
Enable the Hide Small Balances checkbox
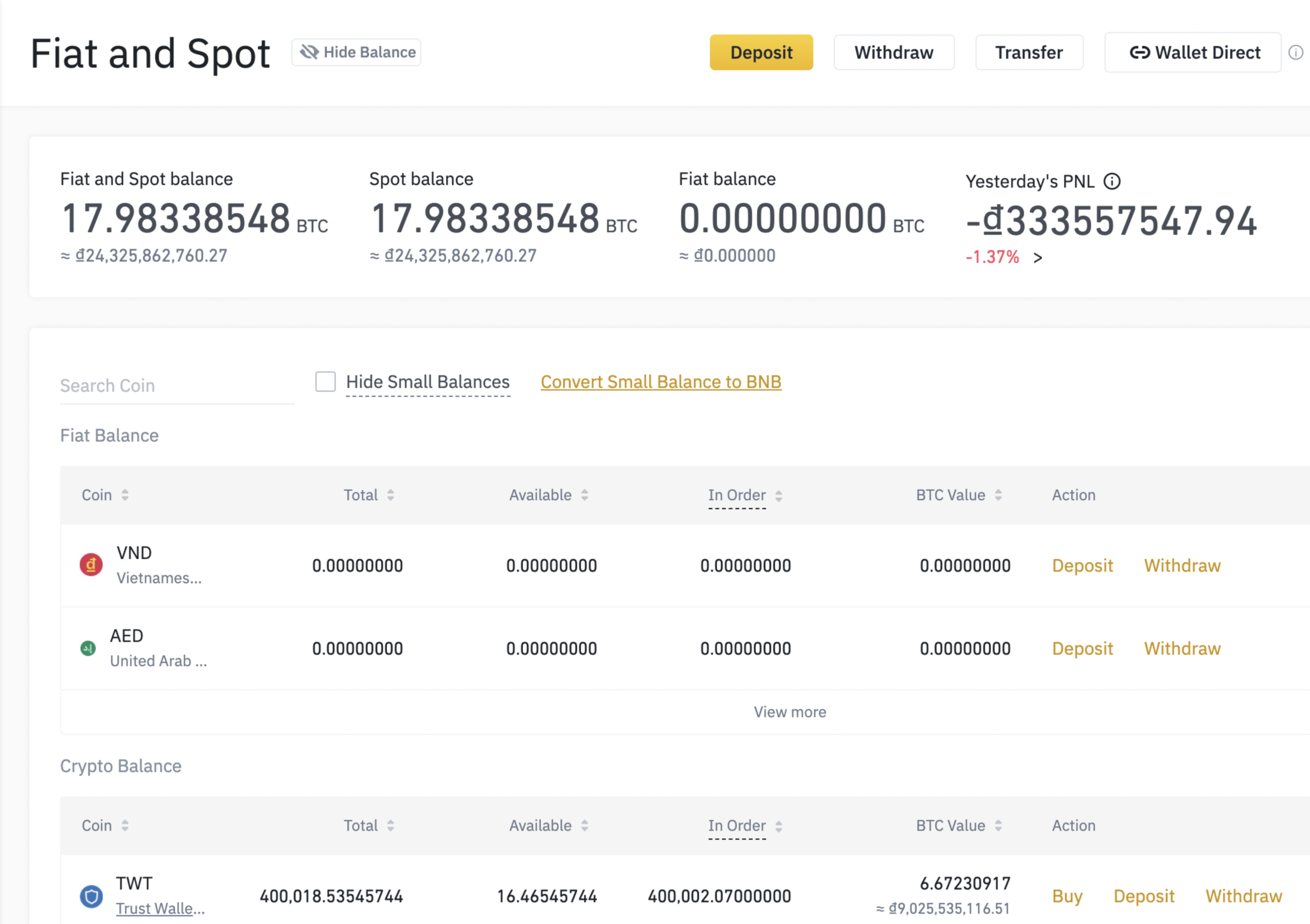[325, 382]
